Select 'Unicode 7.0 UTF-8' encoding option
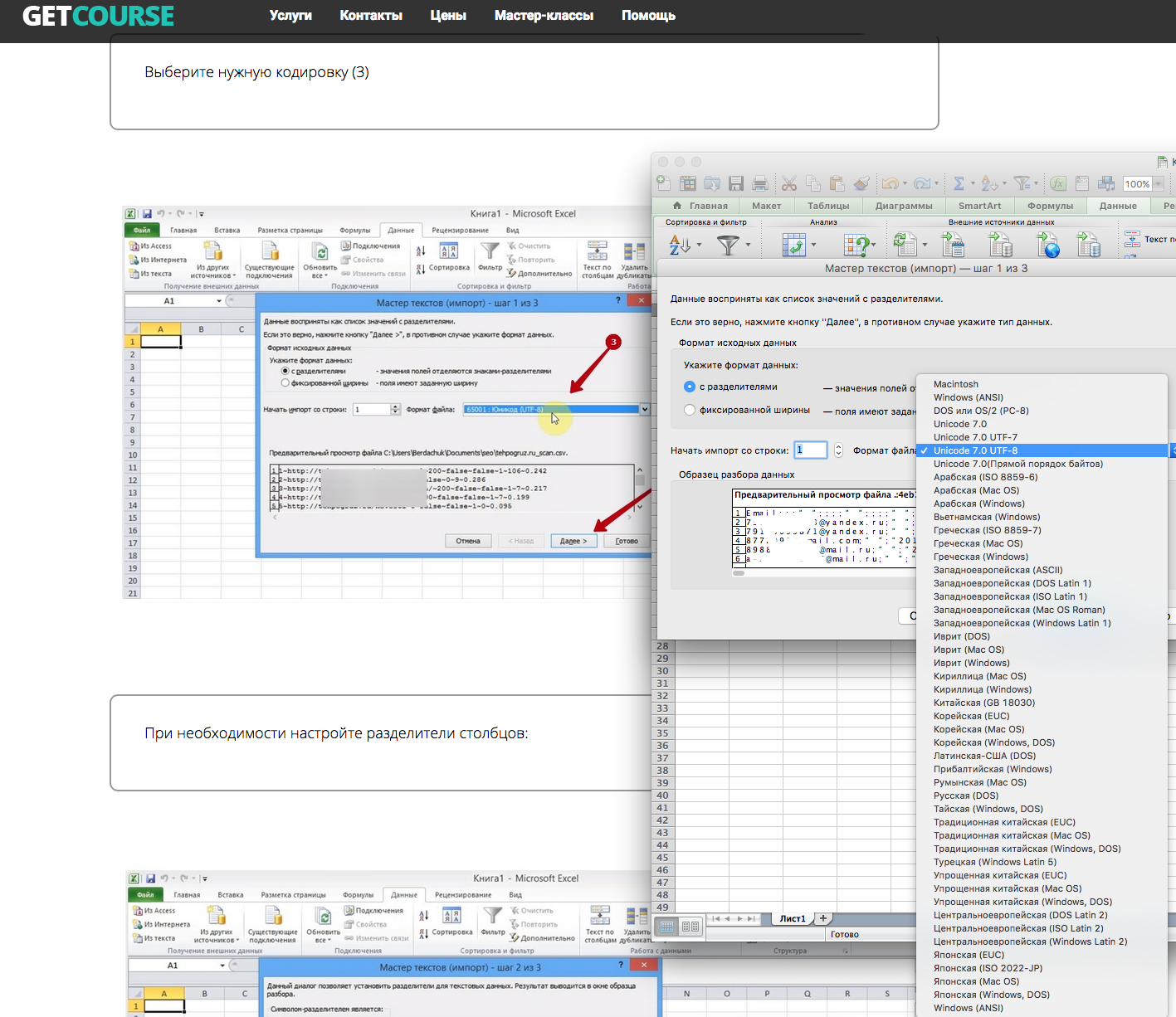The width and height of the screenshot is (1176, 1017). pyautogui.click(x=975, y=450)
